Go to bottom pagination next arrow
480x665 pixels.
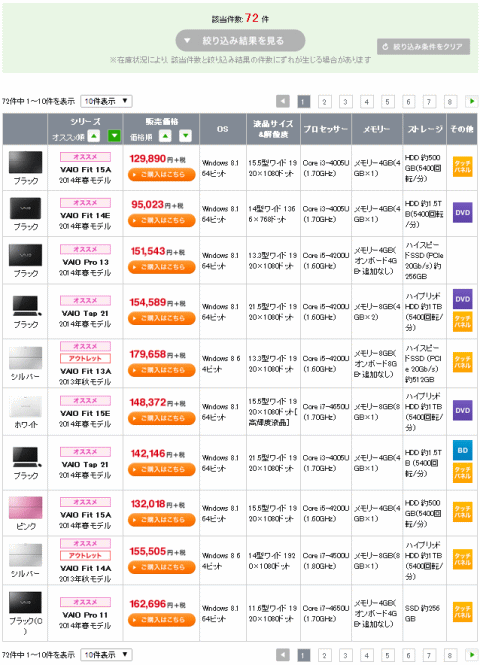(x=472, y=655)
